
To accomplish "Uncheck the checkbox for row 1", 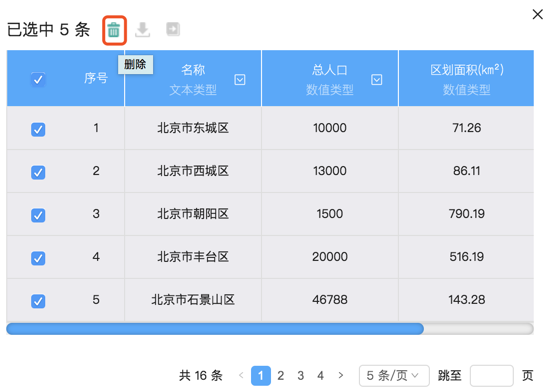I will pos(38,129).
